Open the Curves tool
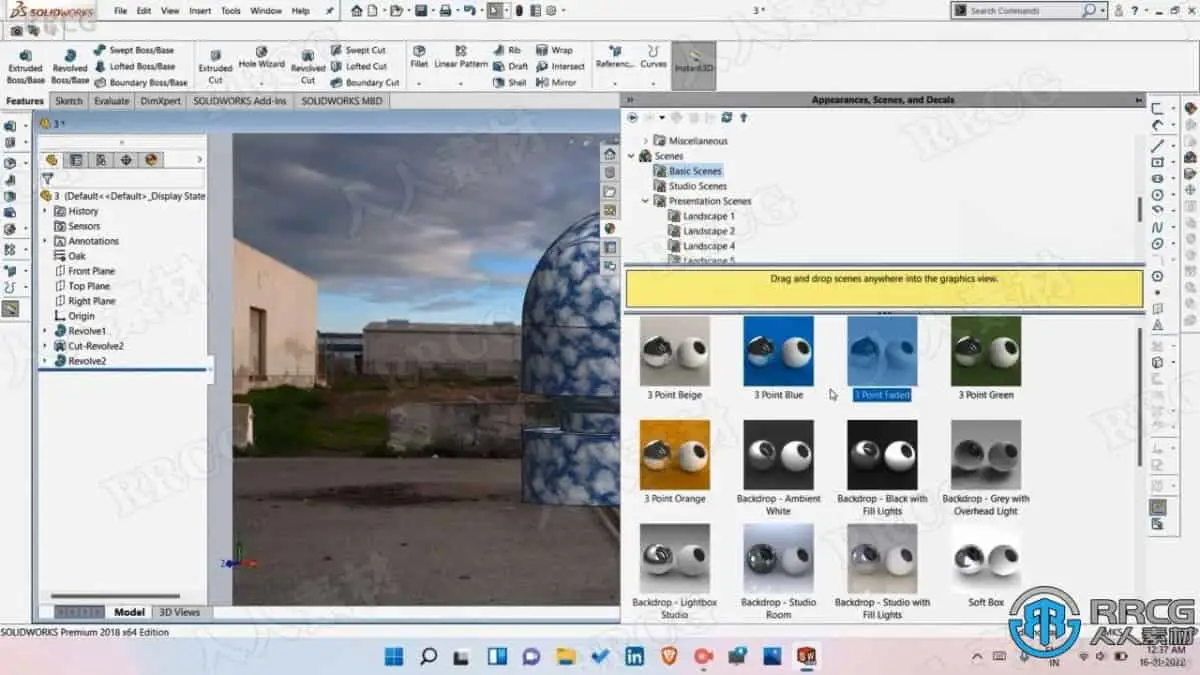Screen dimensions: 1200x675 click(653, 57)
